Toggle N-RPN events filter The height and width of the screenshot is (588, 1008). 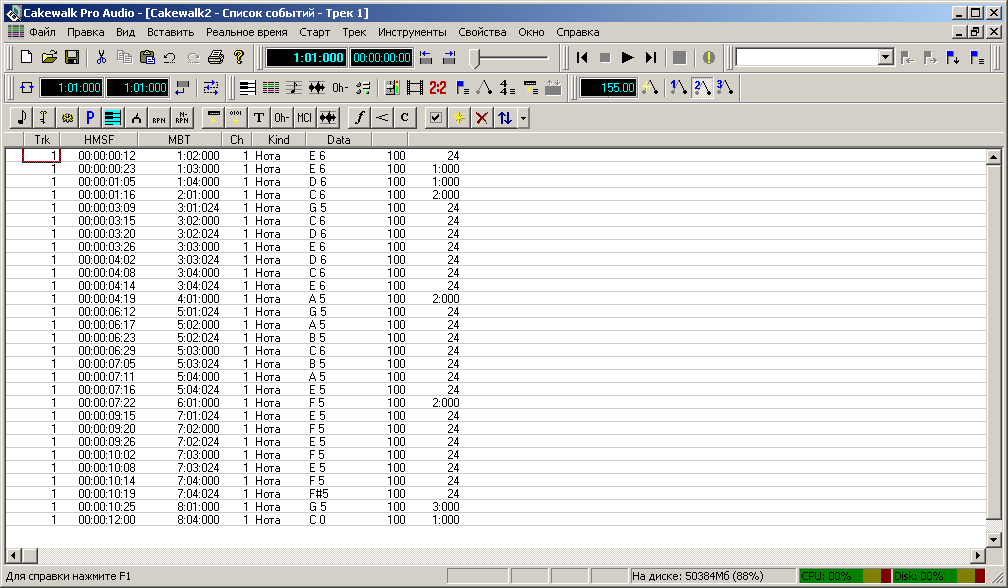click(x=182, y=118)
